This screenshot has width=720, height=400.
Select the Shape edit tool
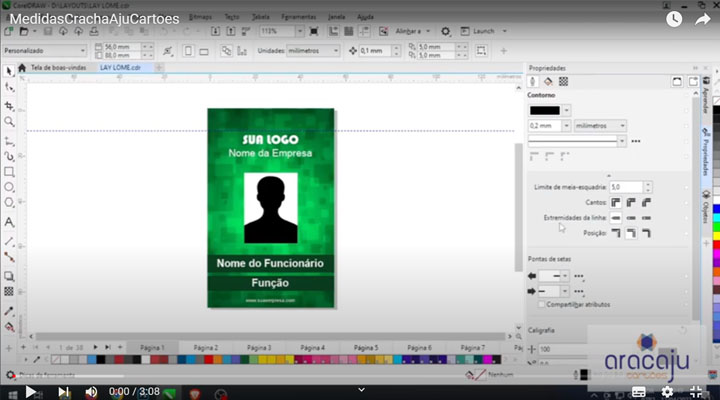tap(9, 87)
